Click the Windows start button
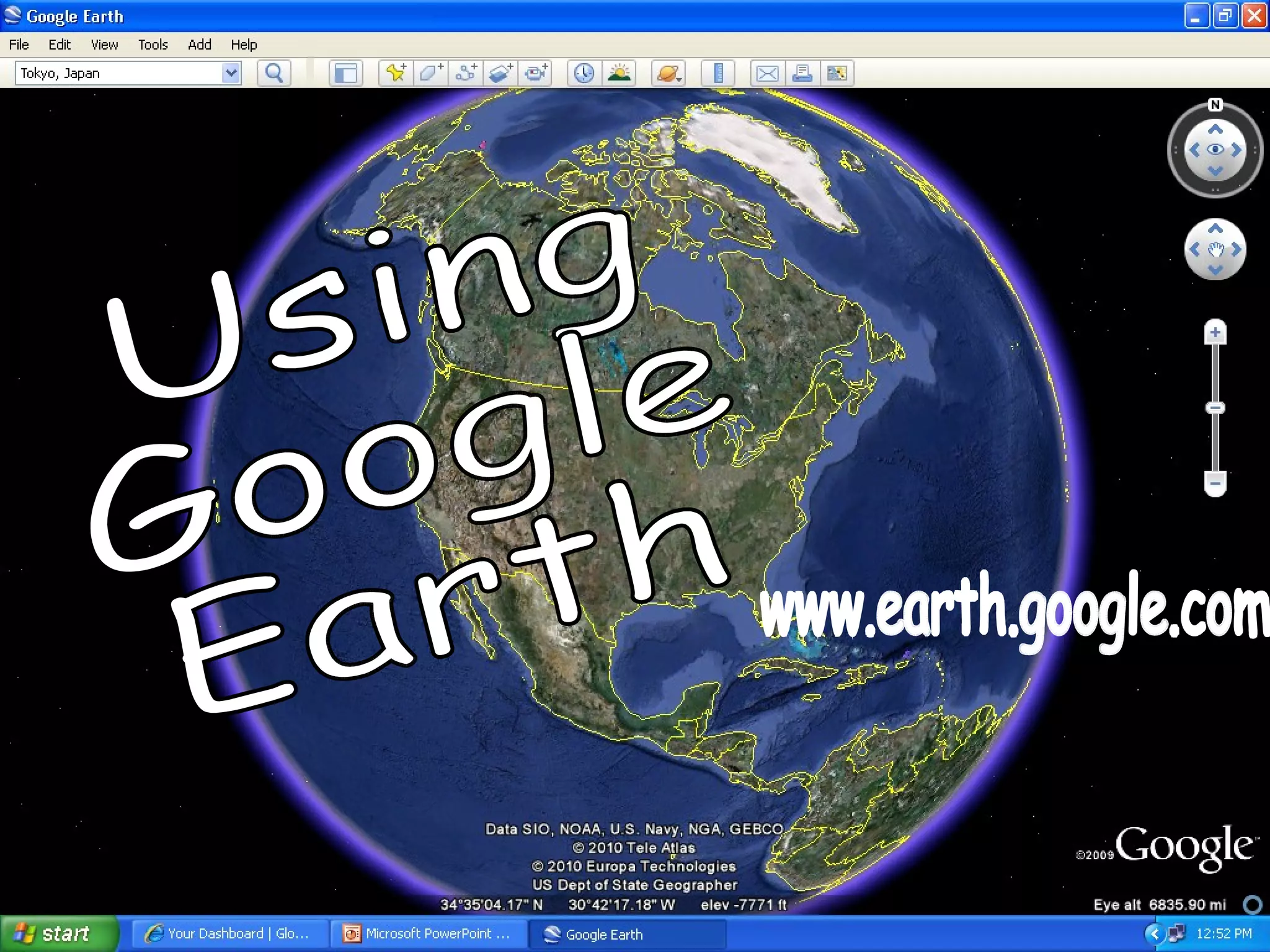The height and width of the screenshot is (952, 1270). pos(60,933)
